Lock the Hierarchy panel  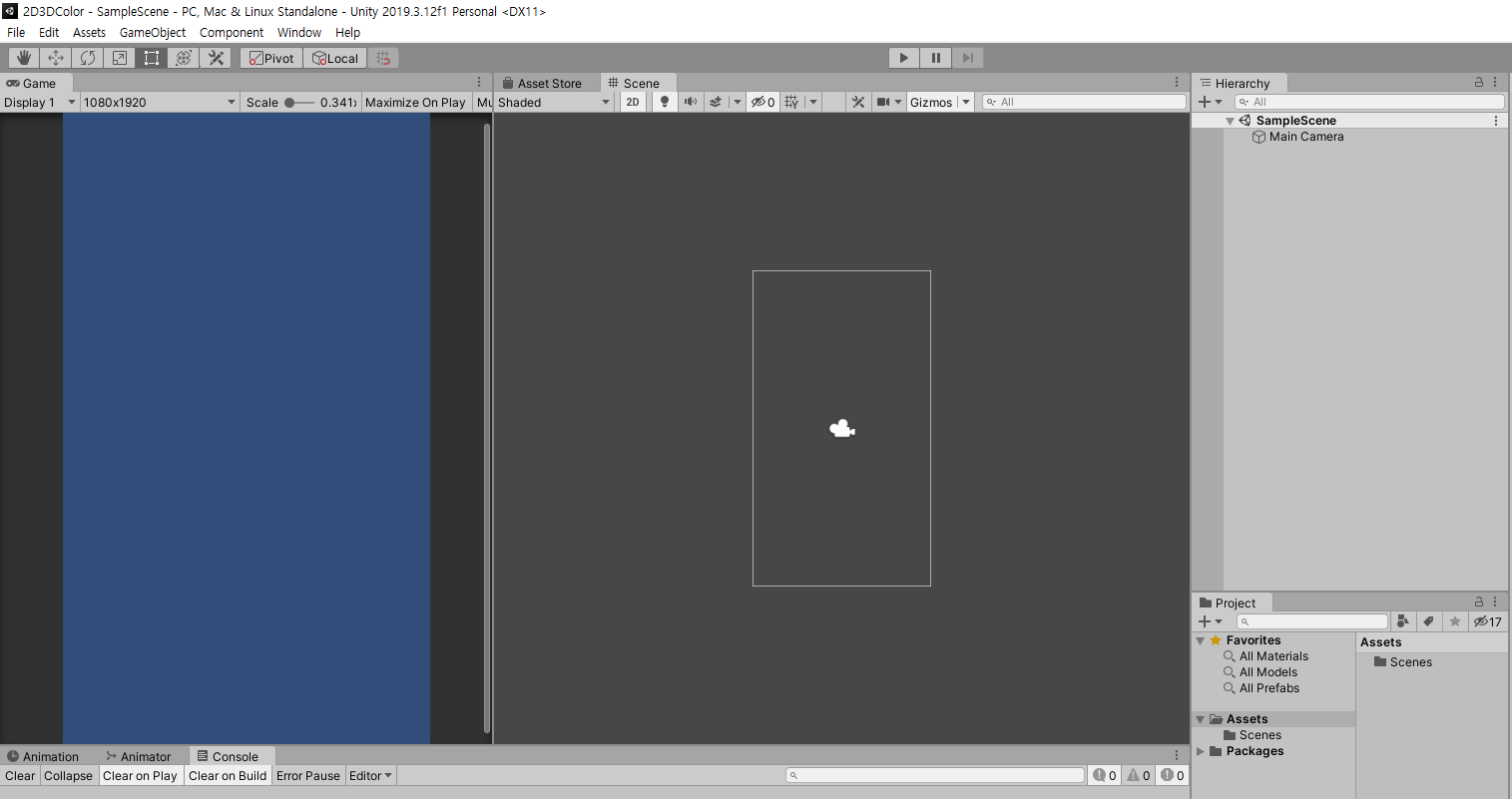(x=1479, y=83)
